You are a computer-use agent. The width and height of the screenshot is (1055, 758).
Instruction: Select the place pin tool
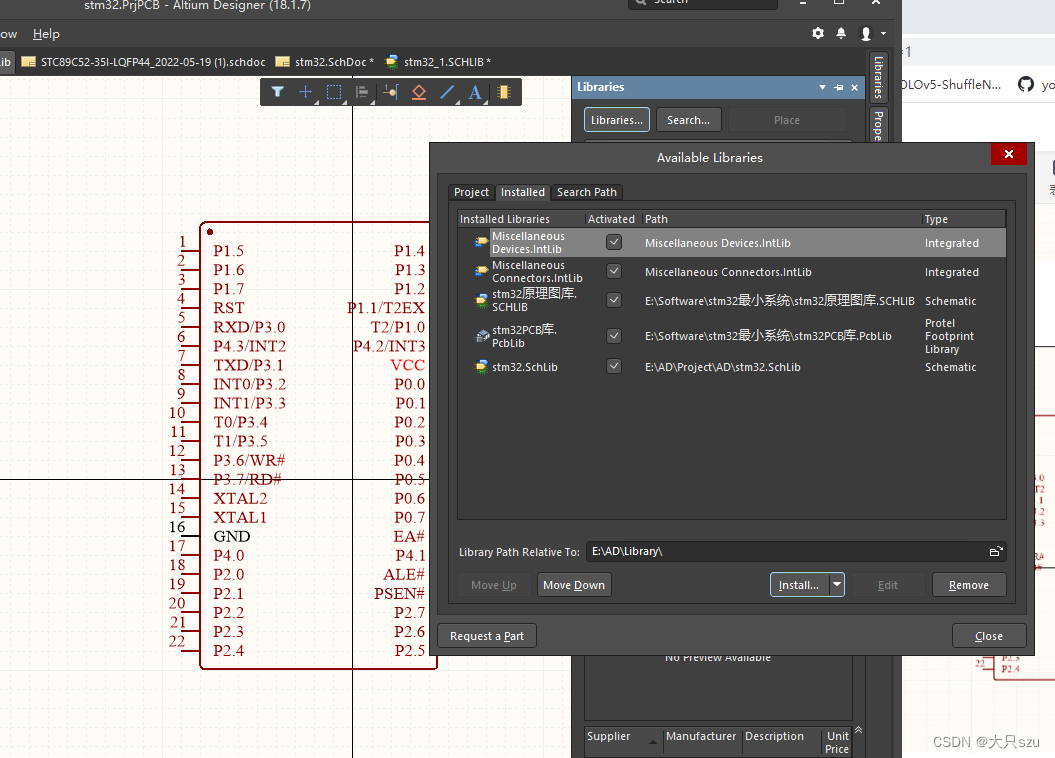pos(390,92)
